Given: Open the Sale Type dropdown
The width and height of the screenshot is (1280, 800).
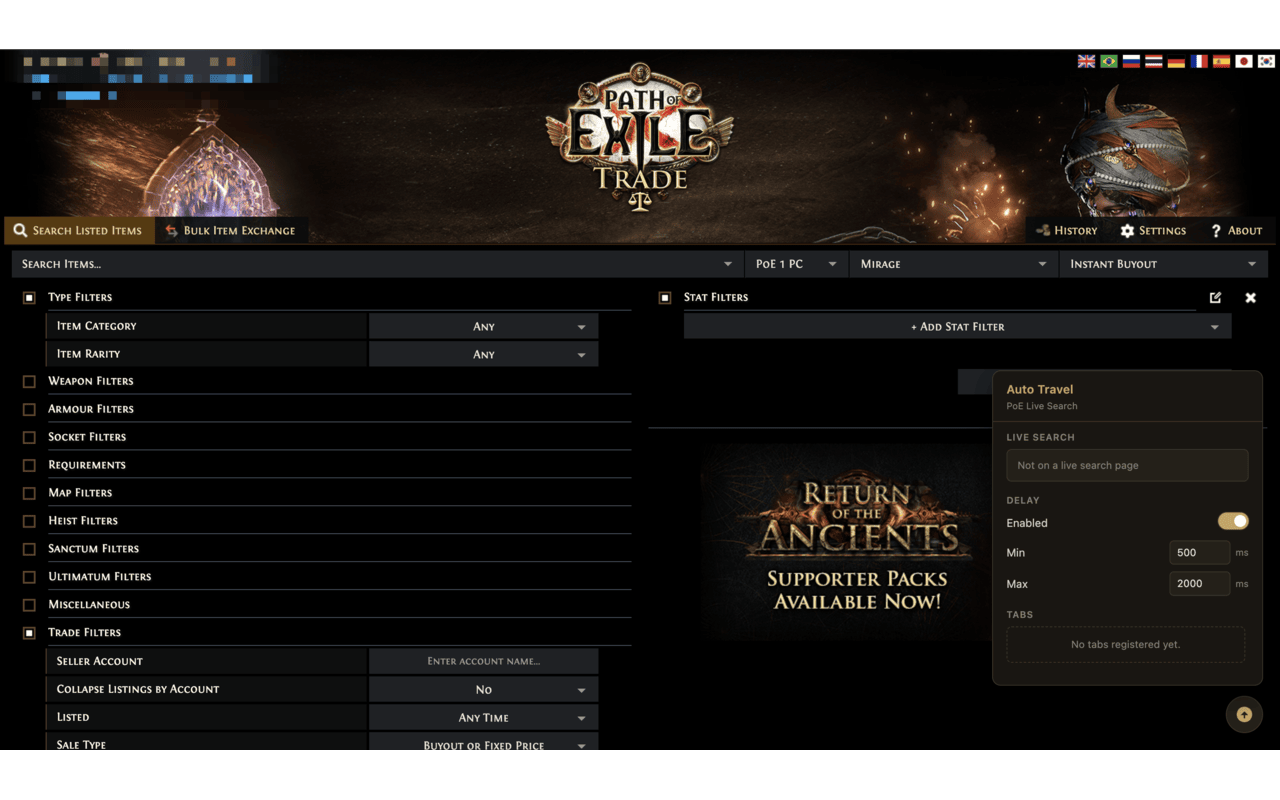Looking at the screenshot, I should pos(483,743).
